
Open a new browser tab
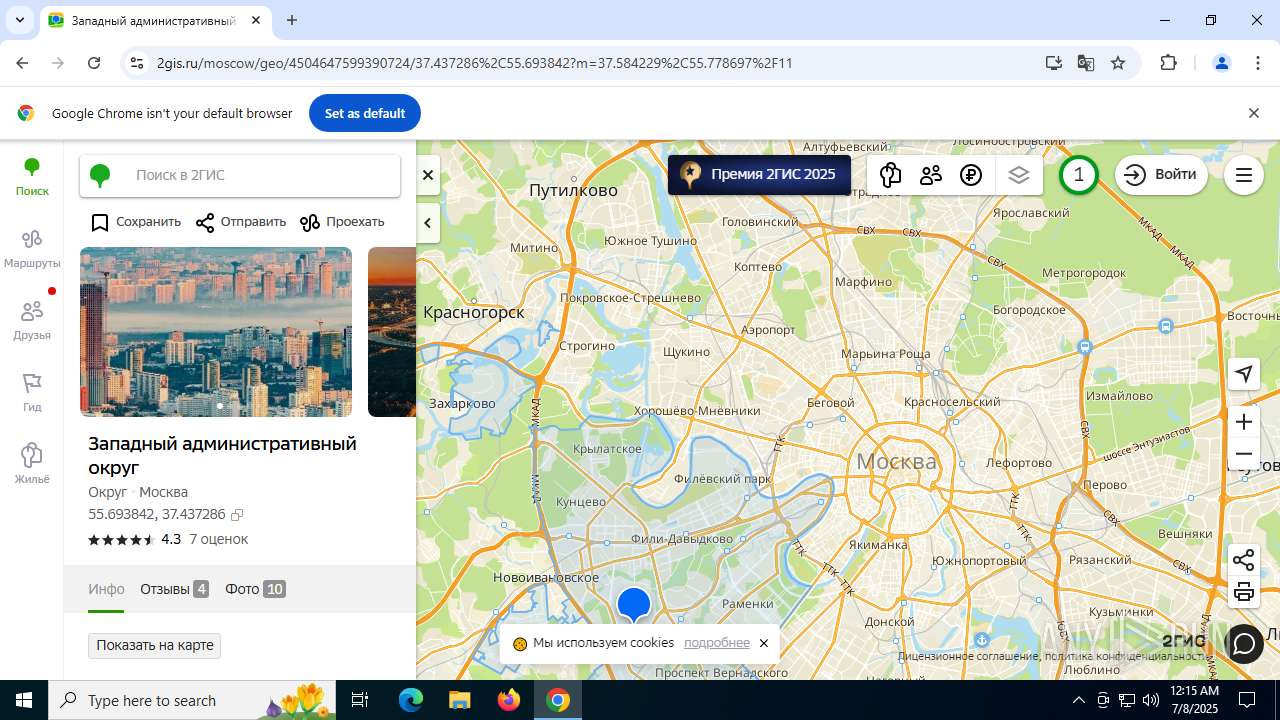(292, 20)
